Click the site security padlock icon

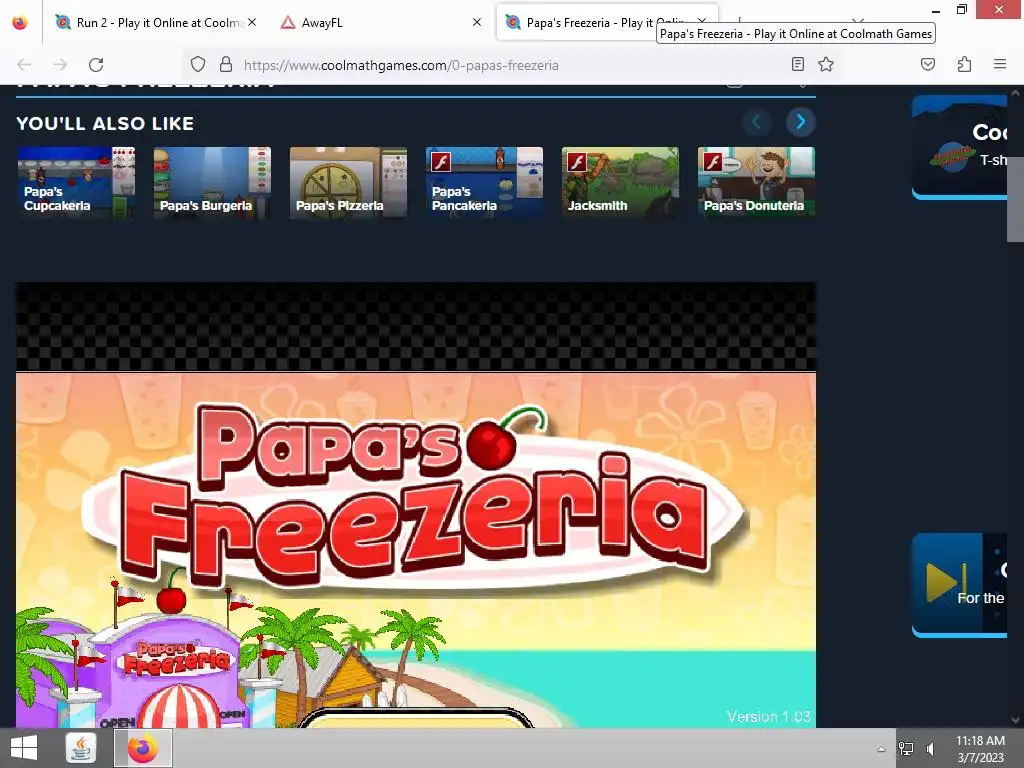226,65
